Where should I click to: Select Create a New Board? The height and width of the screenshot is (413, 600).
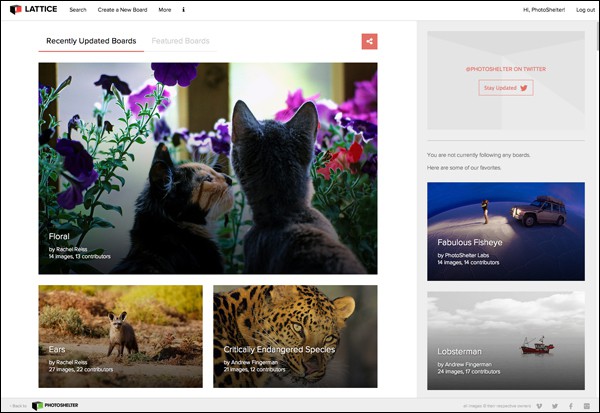(121, 9)
